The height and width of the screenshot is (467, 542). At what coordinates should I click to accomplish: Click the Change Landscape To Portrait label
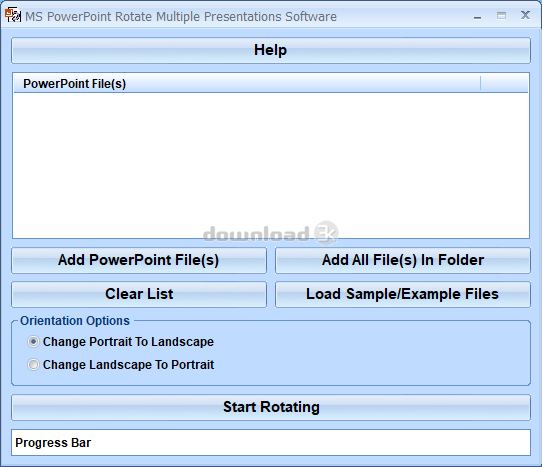[128, 365]
